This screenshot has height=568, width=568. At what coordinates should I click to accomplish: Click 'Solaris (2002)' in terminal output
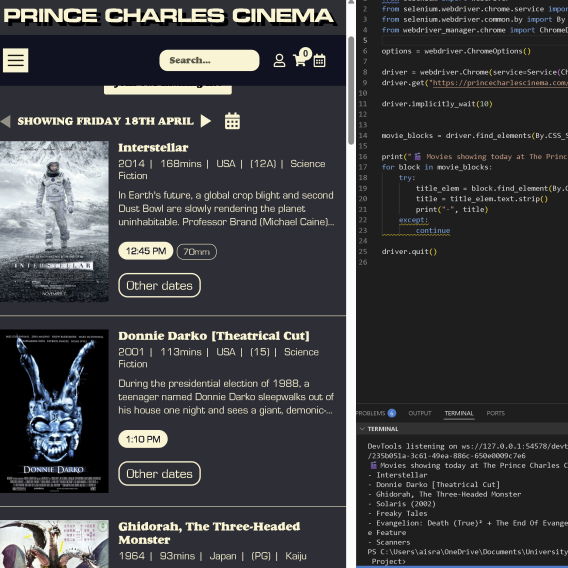[406, 504]
